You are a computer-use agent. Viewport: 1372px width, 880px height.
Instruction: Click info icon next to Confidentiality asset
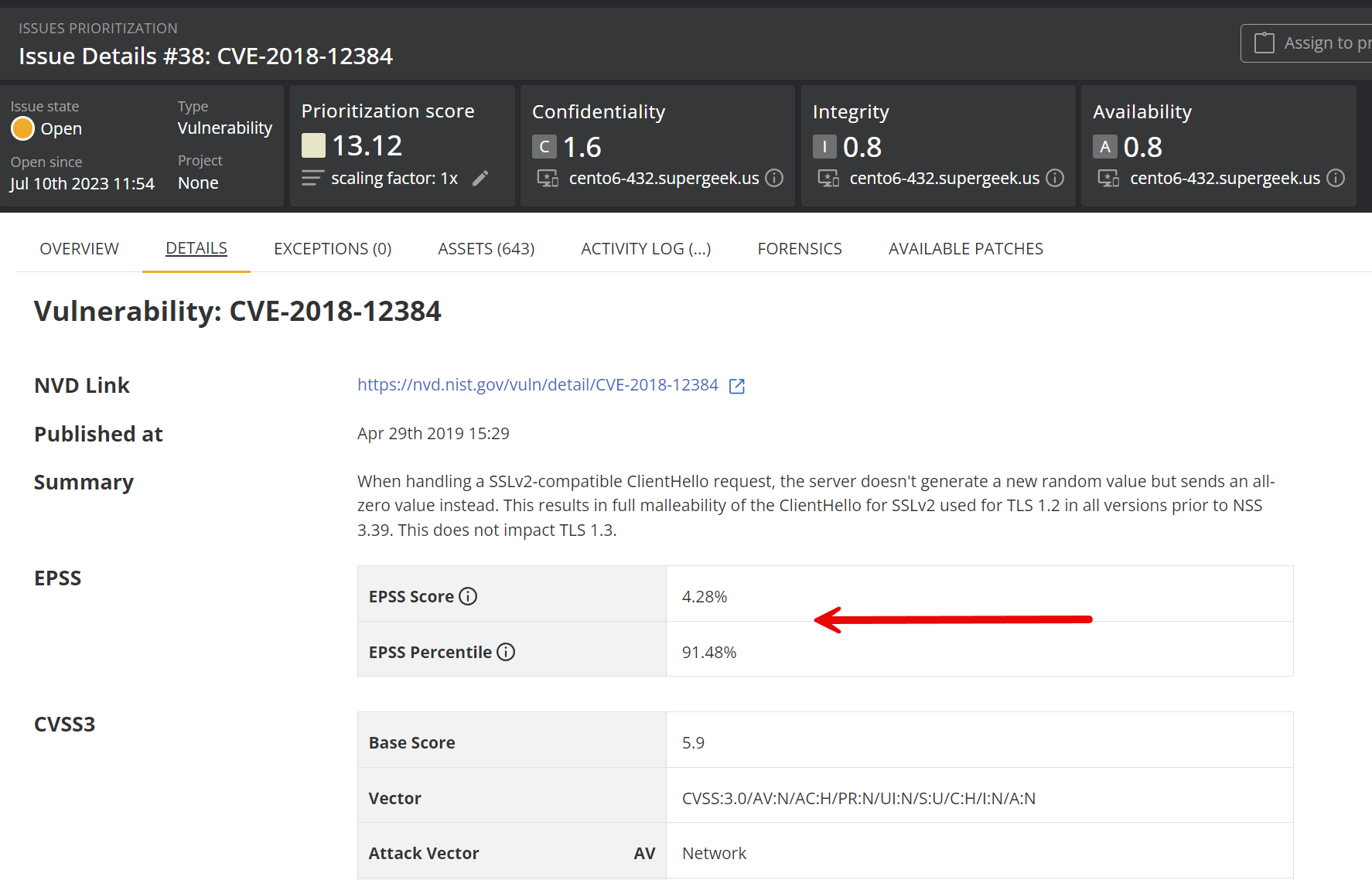(774, 179)
